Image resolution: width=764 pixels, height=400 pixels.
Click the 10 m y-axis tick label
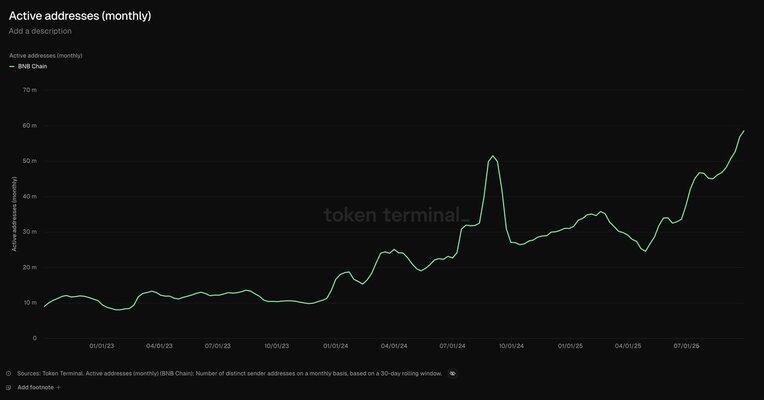[31, 302]
